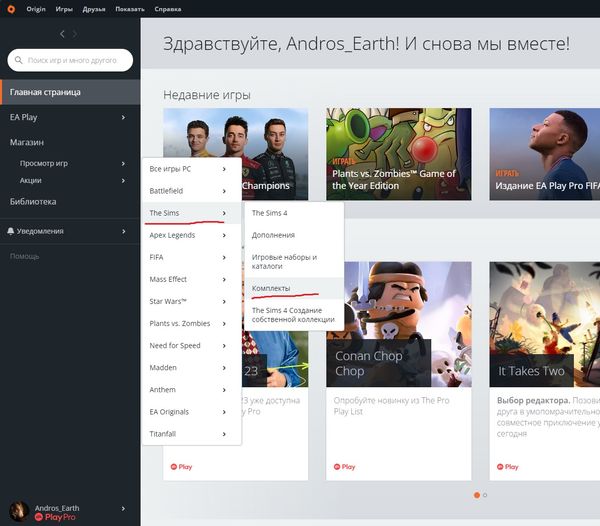600x526 pixels.
Task: Open the Plants vs. Zombies submenu
Action: tap(192, 324)
